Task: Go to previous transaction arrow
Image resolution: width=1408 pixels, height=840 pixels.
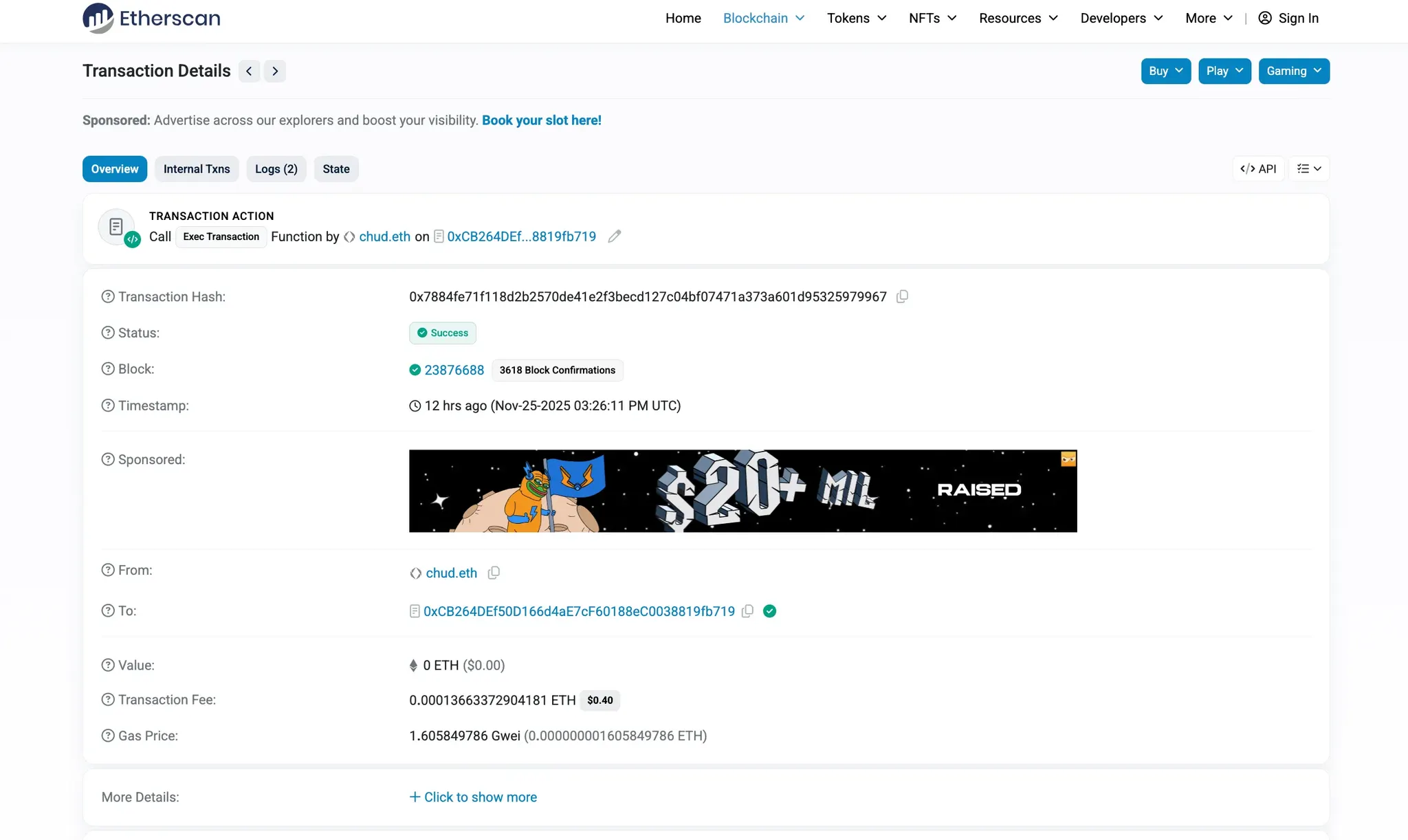Action: pyautogui.click(x=249, y=71)
